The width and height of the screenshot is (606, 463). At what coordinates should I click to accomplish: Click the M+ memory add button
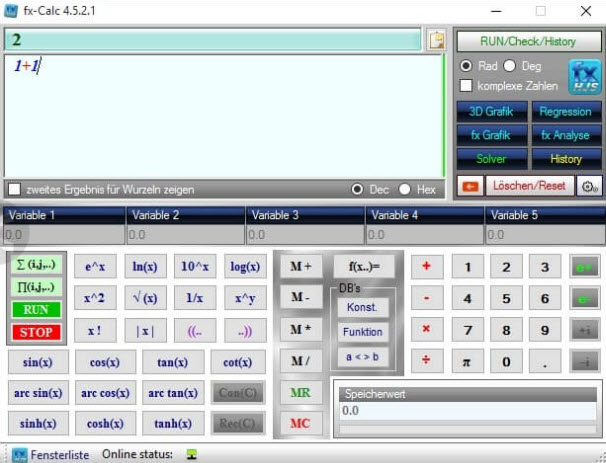click(301, 266)
